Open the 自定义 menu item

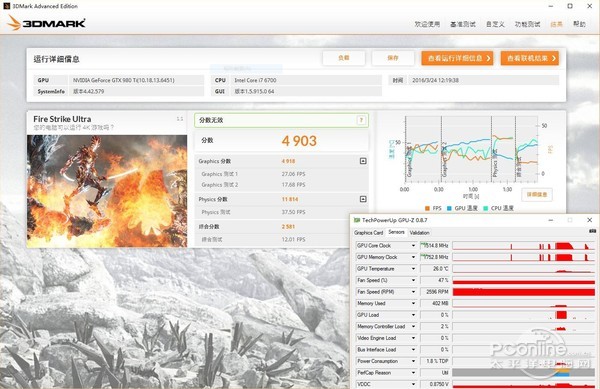tap(495, 24)
